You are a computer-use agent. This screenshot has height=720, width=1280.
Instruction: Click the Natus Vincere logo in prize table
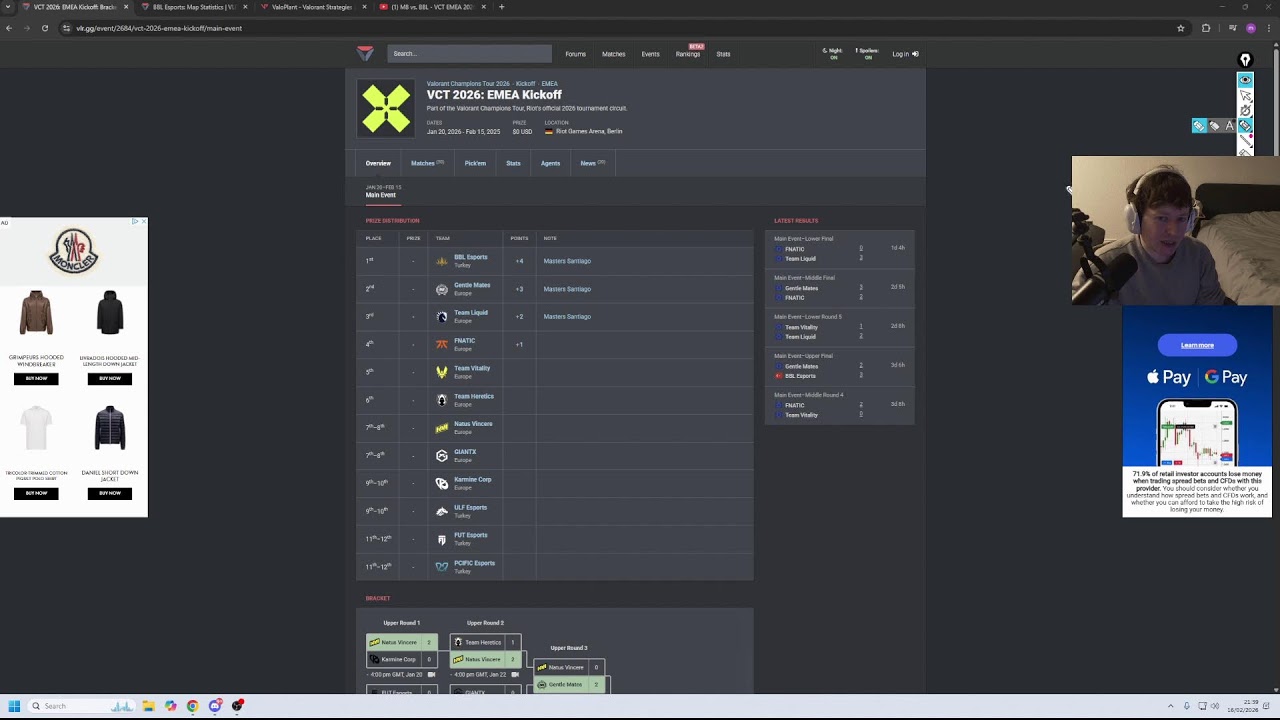(x=442, y=428)
